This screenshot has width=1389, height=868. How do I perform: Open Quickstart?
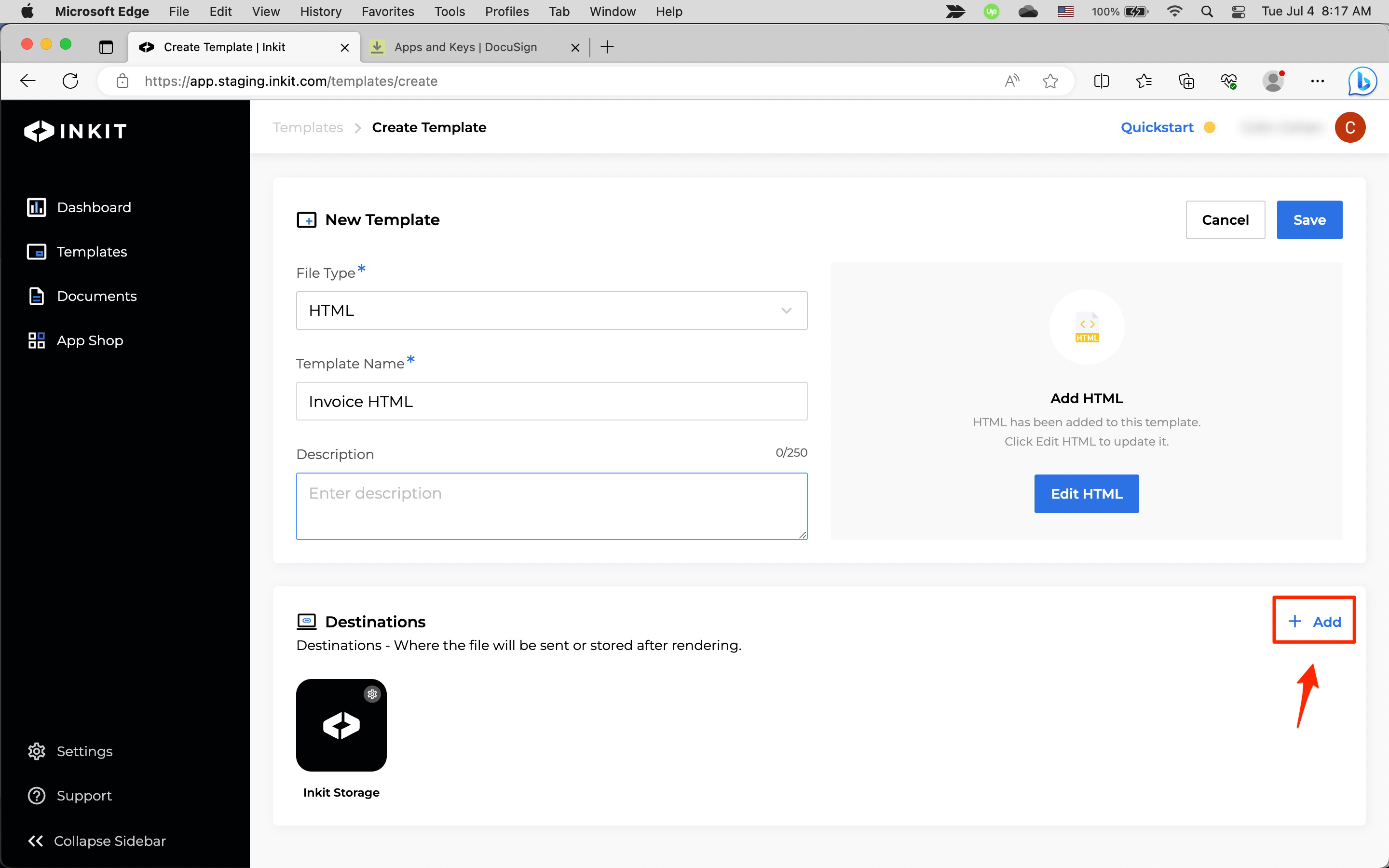pyautogui.click(x=1157, y=127)
